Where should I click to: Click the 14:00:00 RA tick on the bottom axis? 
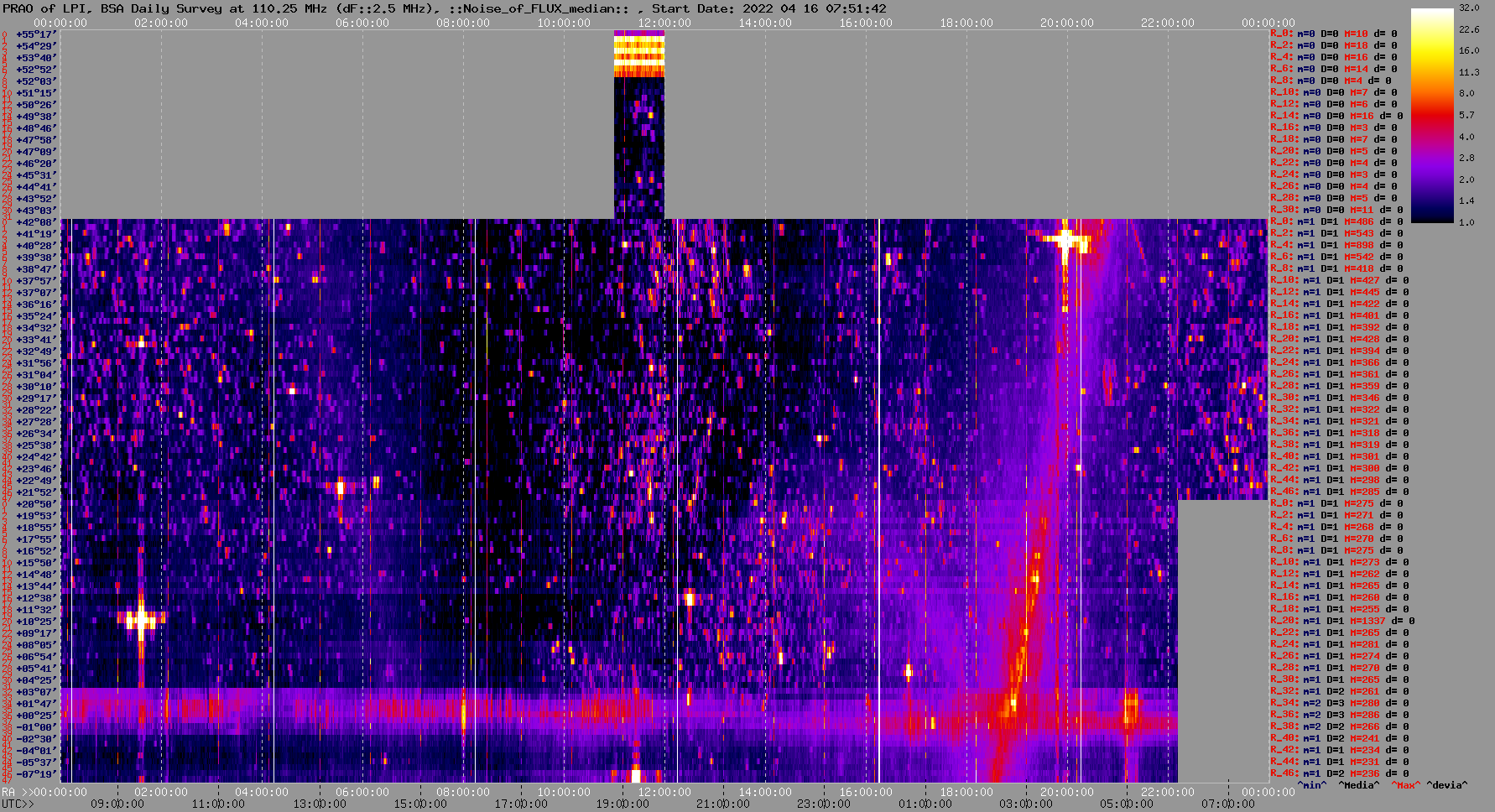[x=765, y=792]
